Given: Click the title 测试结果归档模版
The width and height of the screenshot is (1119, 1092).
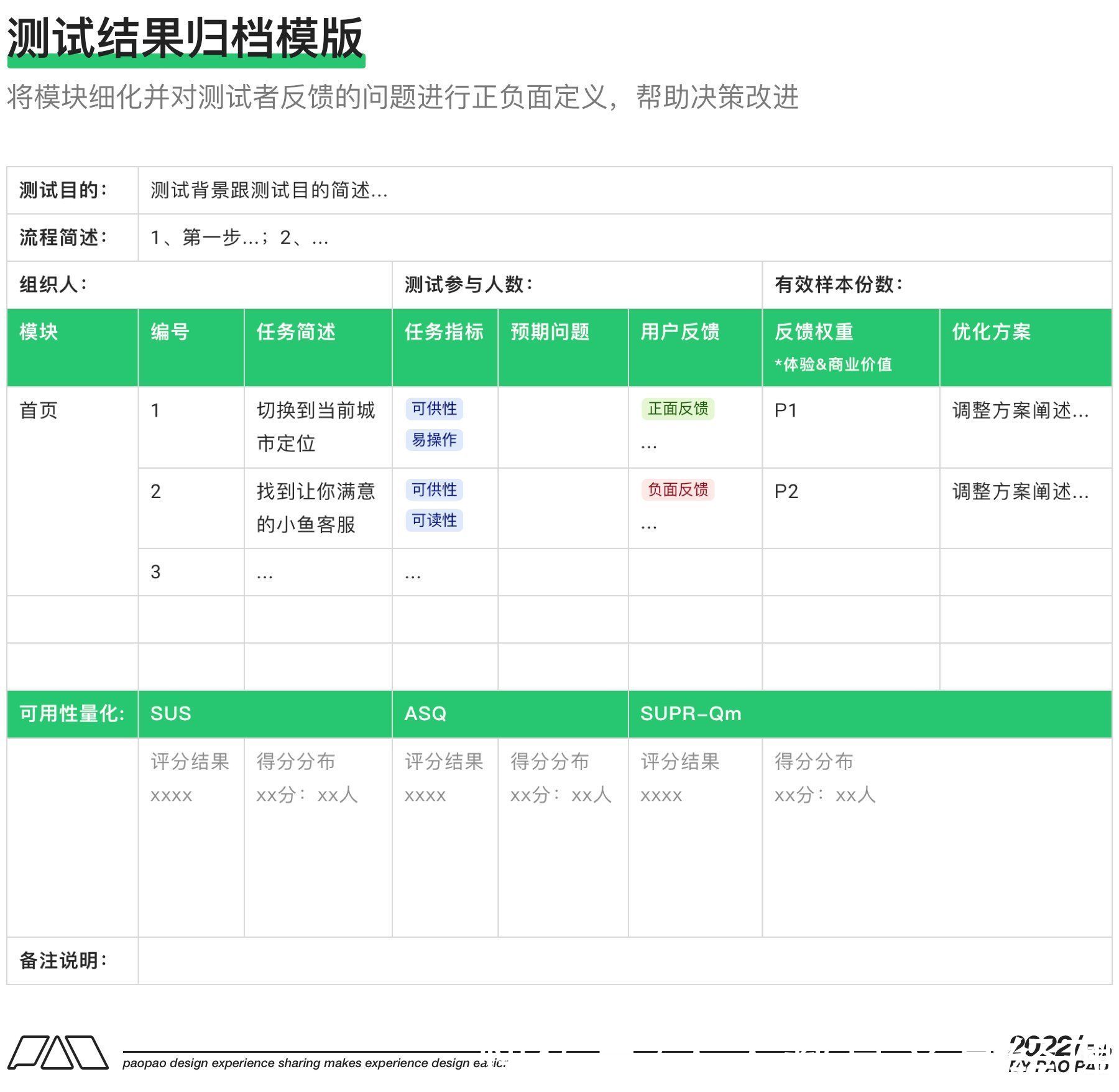Looking at the screenshot, I should click(x=185, y=39).
